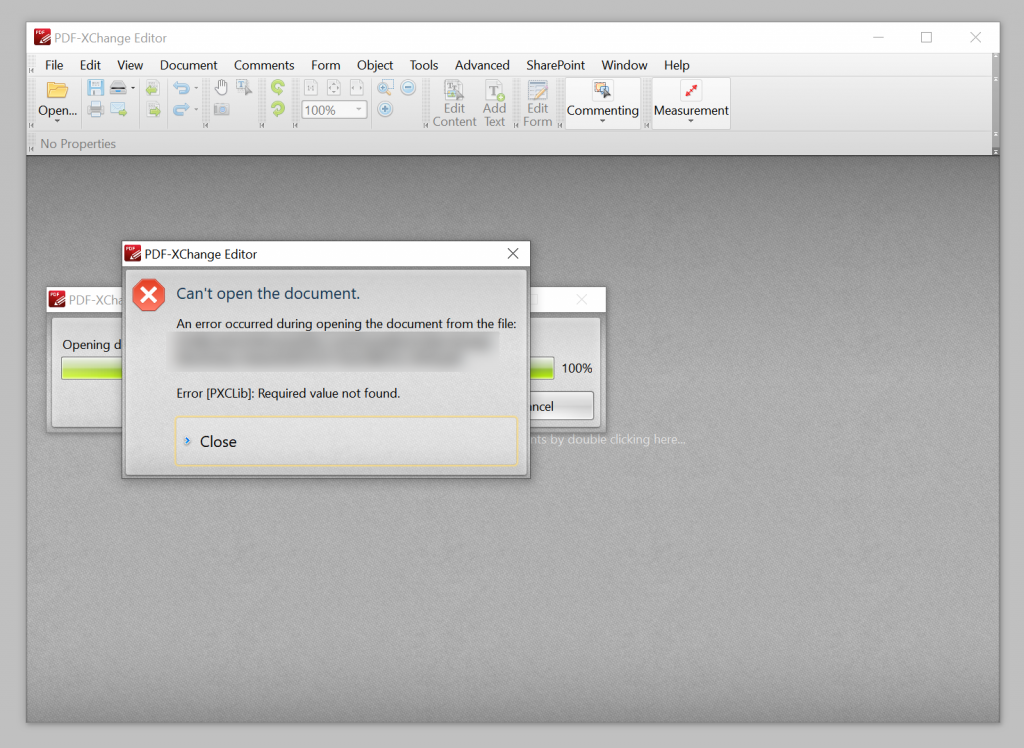Click the Save floppy disk icon
Screen dimensions: 1024x748
(95, 88)
